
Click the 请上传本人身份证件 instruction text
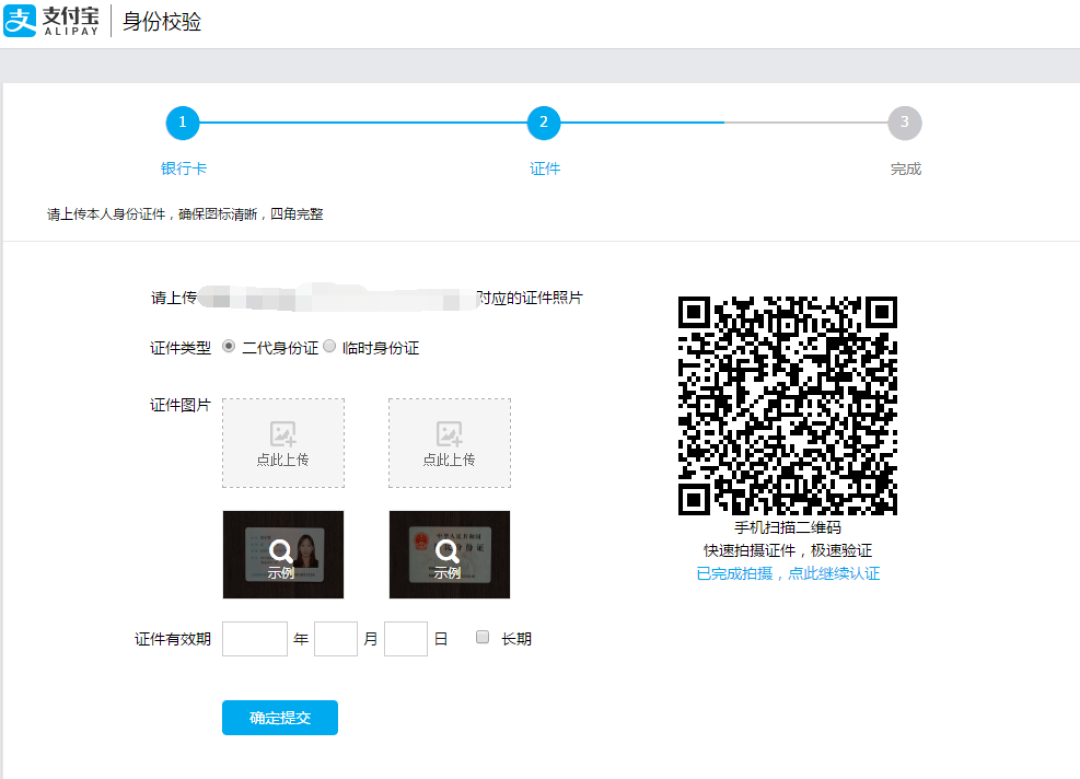pyautogui.click(x=185, y=214)
